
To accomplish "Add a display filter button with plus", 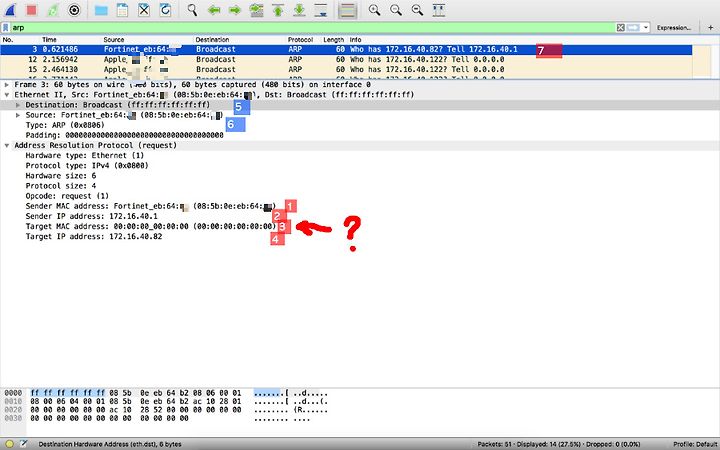I will click(x=710, y=28).
